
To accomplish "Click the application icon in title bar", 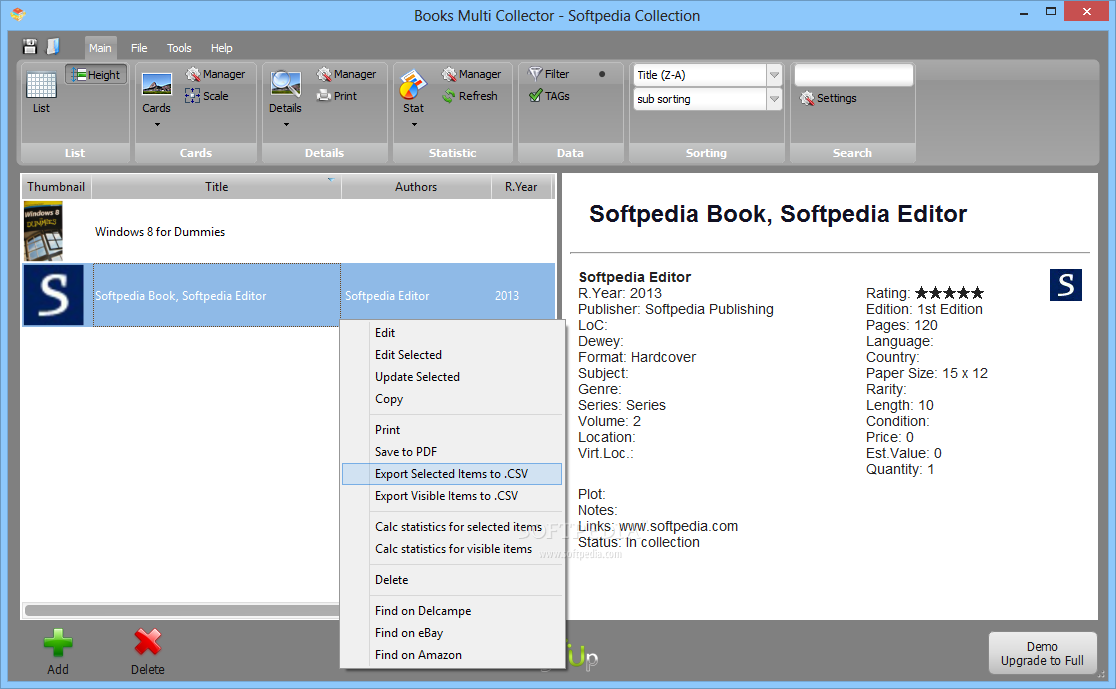I will click(18, 14).
